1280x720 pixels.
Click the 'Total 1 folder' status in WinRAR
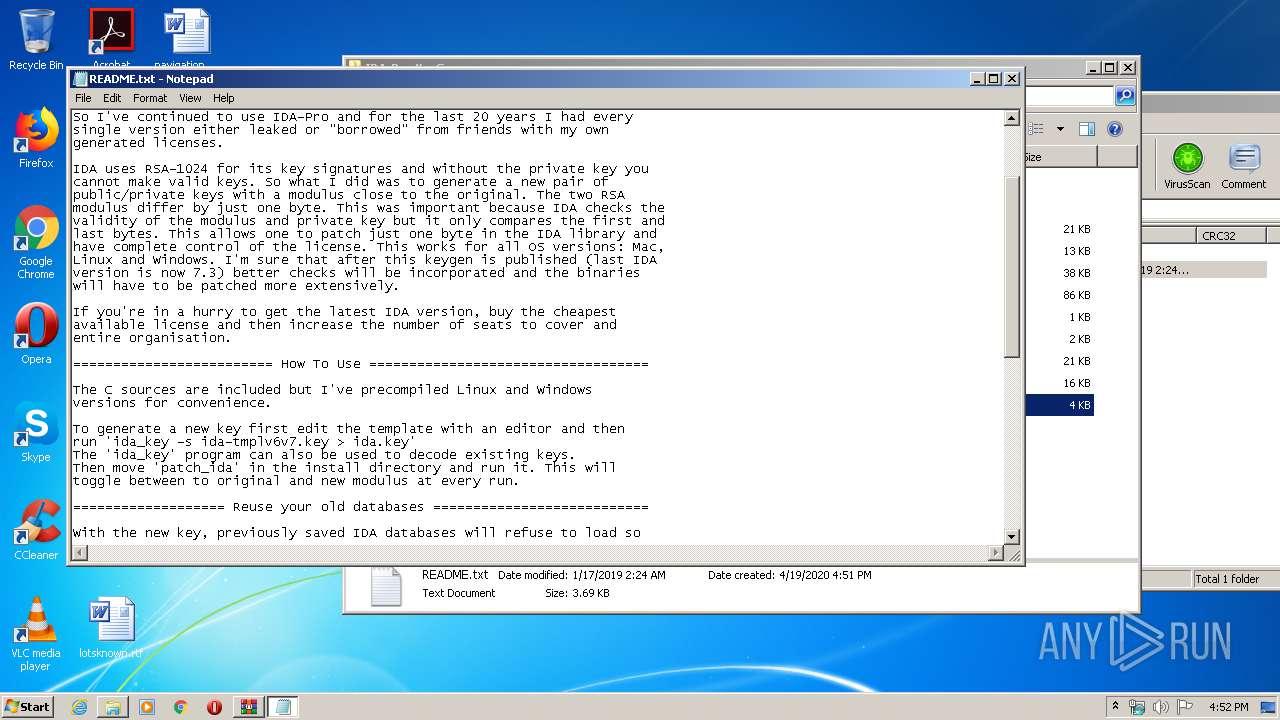click(1227, 579)
